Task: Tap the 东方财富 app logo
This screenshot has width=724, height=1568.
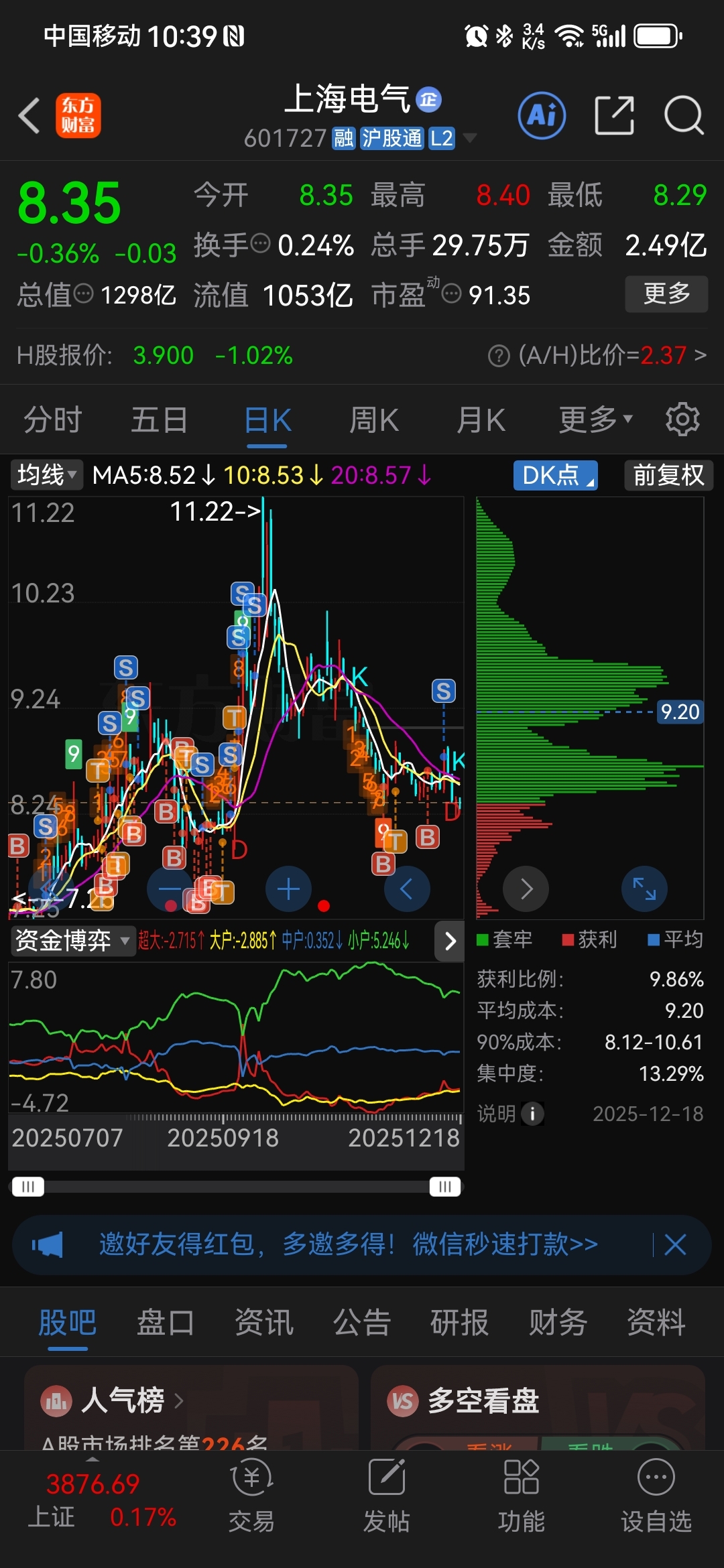Action: 78,115
